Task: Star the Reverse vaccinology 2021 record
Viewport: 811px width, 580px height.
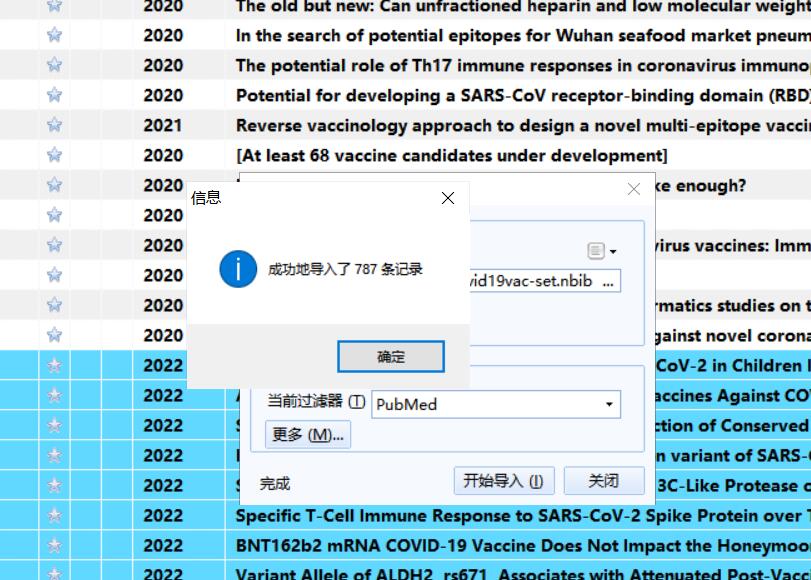Action: pyautogui.click(x=54, y=125)
